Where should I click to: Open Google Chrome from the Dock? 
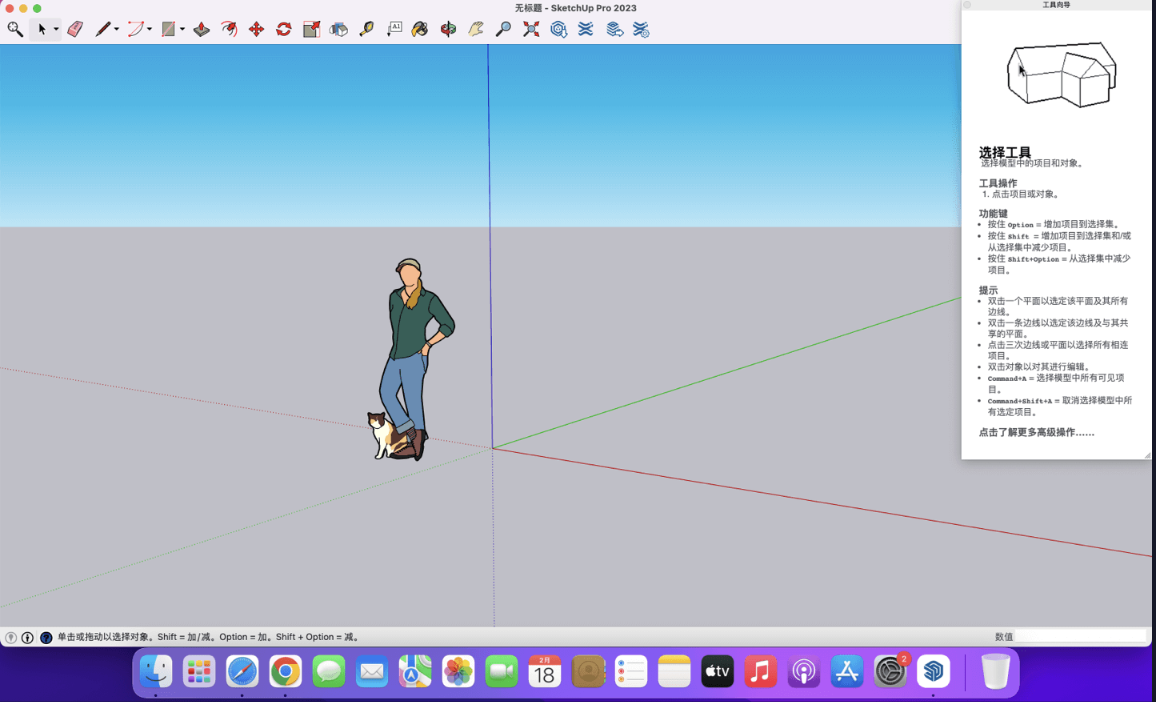pos(285,671)
